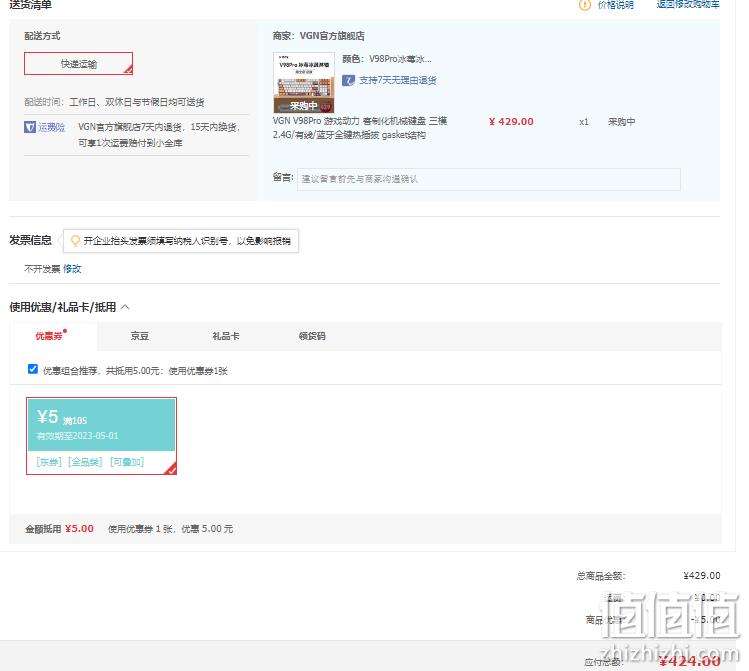Click 返回修改购物车 link
This screenshot has width=749, height=671.
click(x=688, y=4)
